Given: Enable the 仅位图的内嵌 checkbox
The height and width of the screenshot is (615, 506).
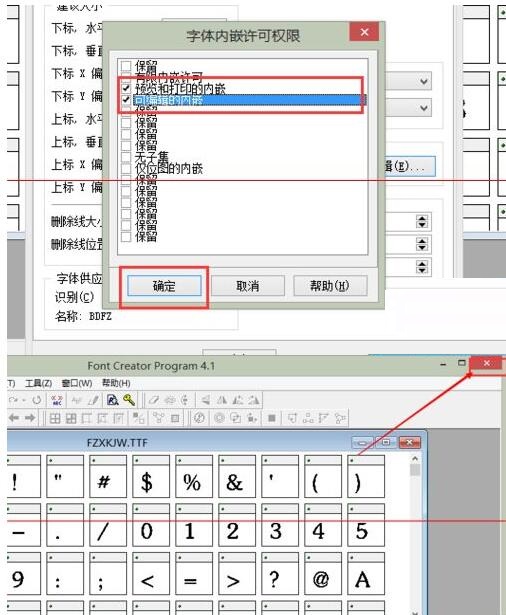Looking at the screenshot, I should pos(126,169).
